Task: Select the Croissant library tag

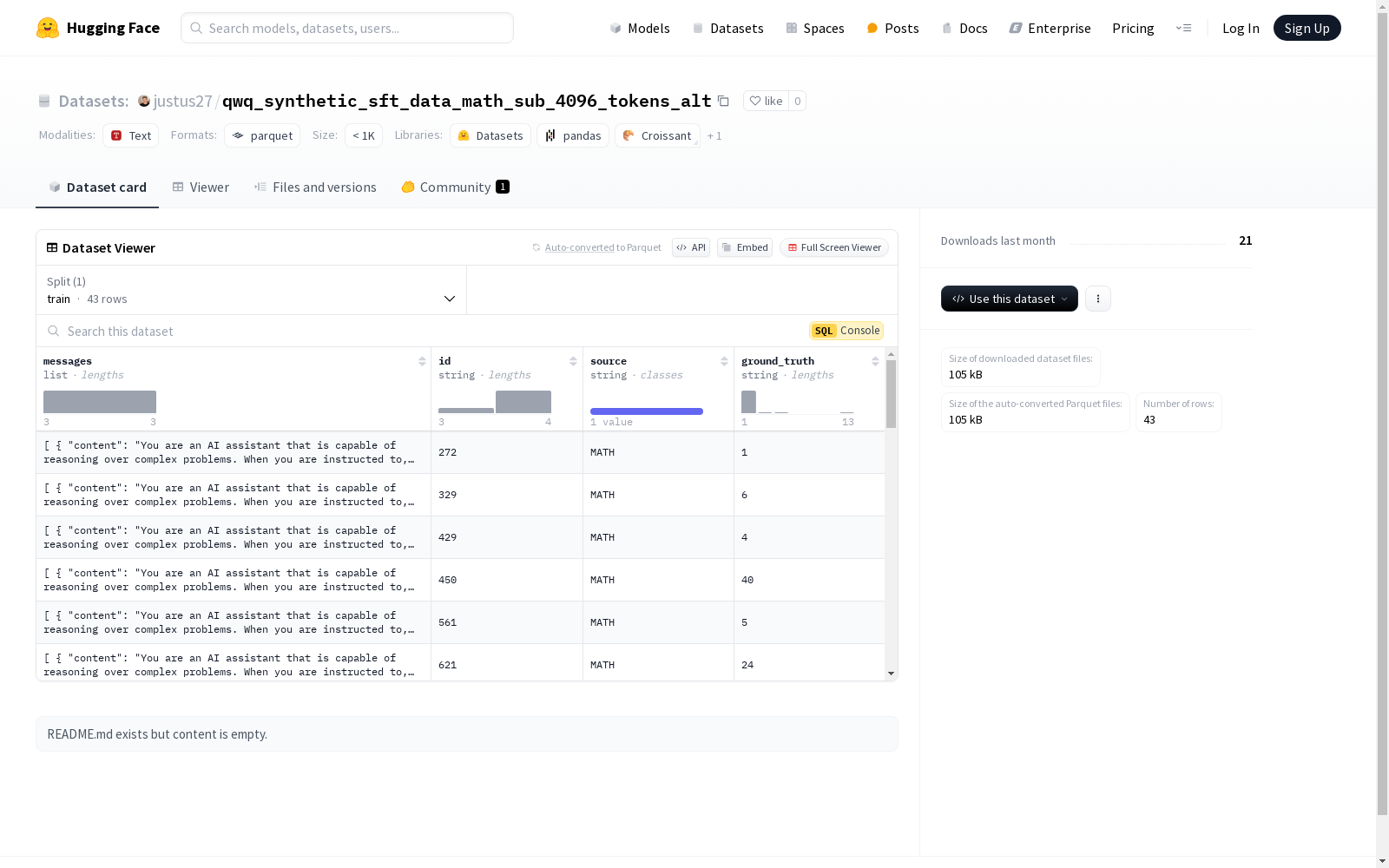Action: click(657, 135)
